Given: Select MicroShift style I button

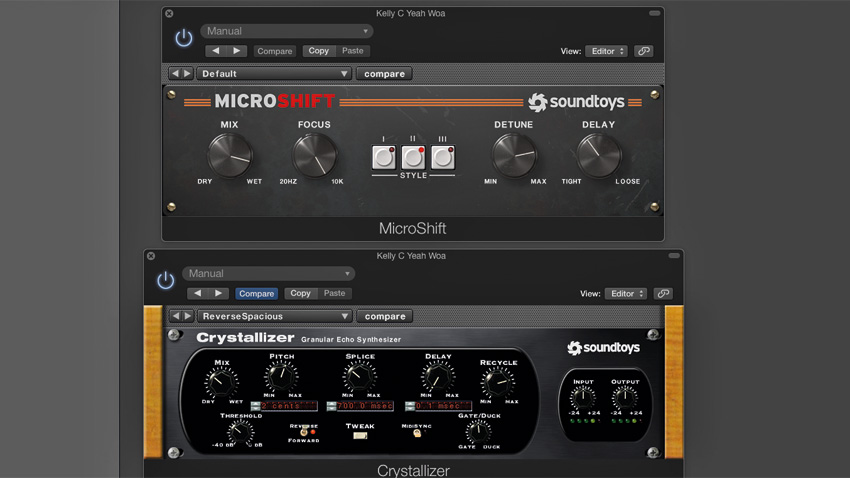Looking at the screenshot, I should pos(384,157).
